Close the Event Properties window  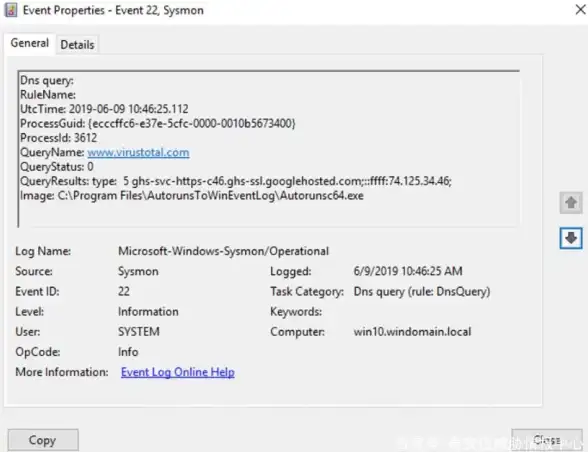(x=580, y=10)
